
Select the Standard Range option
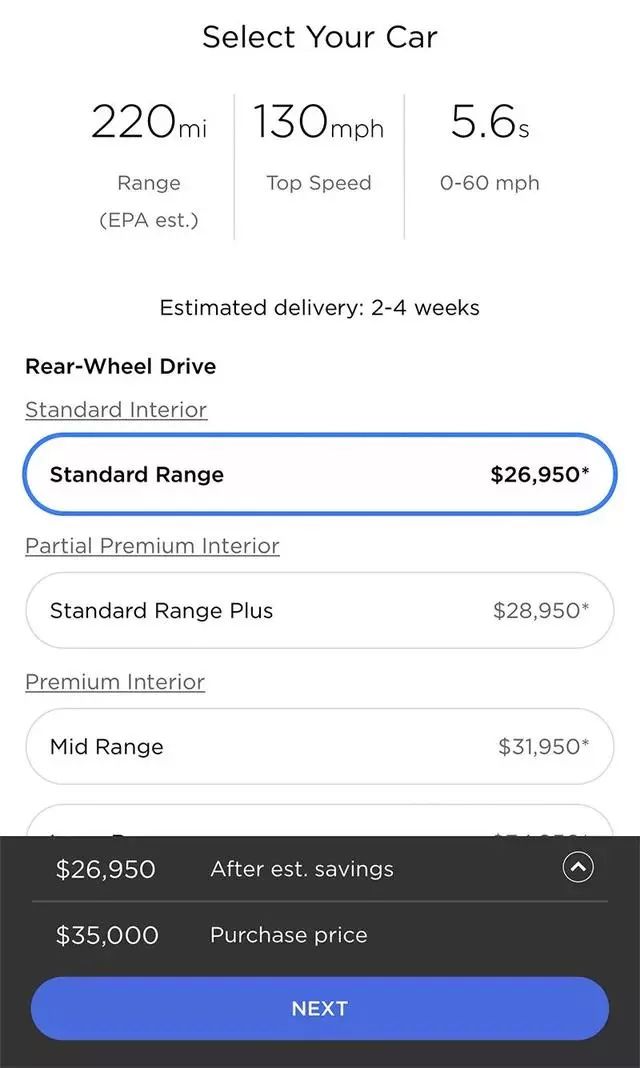(x=319, y=474)
